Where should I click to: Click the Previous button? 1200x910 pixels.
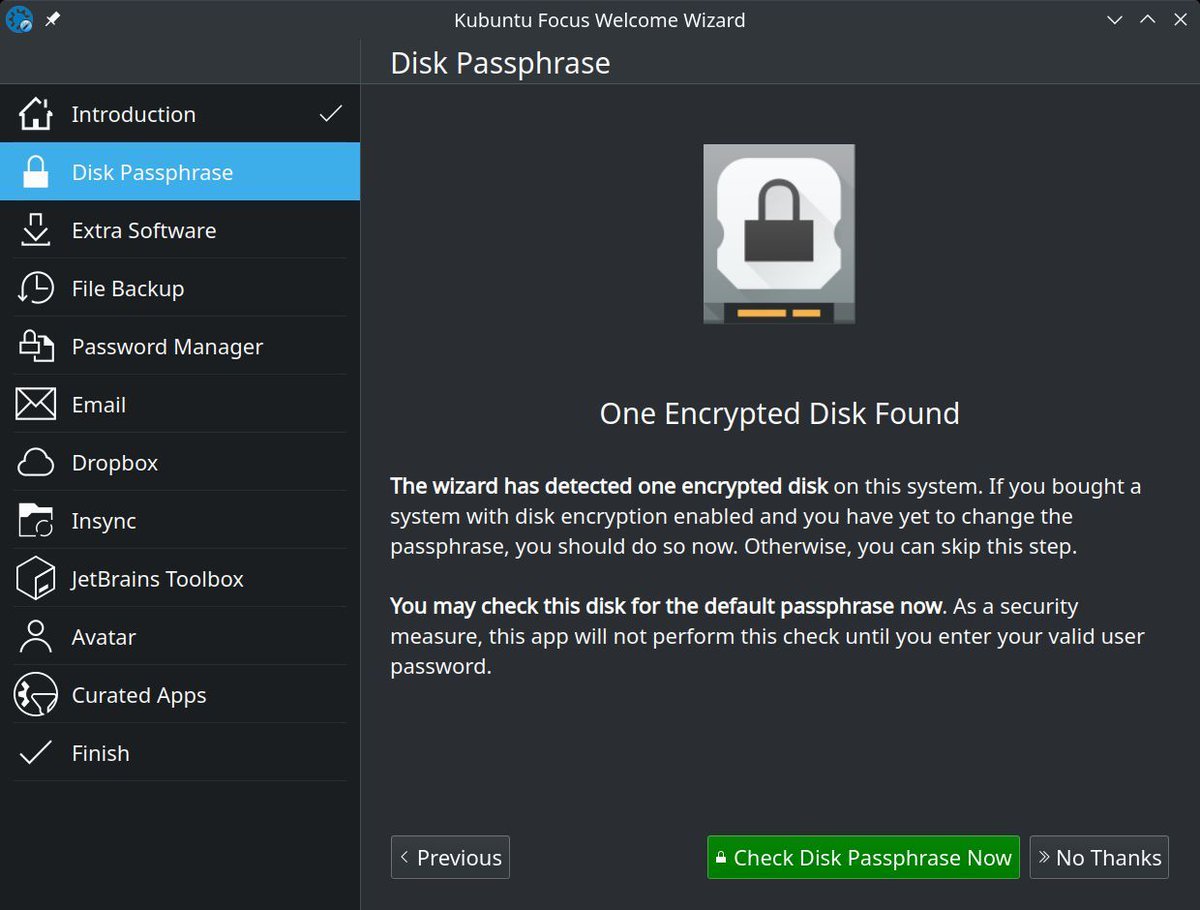[x=450, y=857]
